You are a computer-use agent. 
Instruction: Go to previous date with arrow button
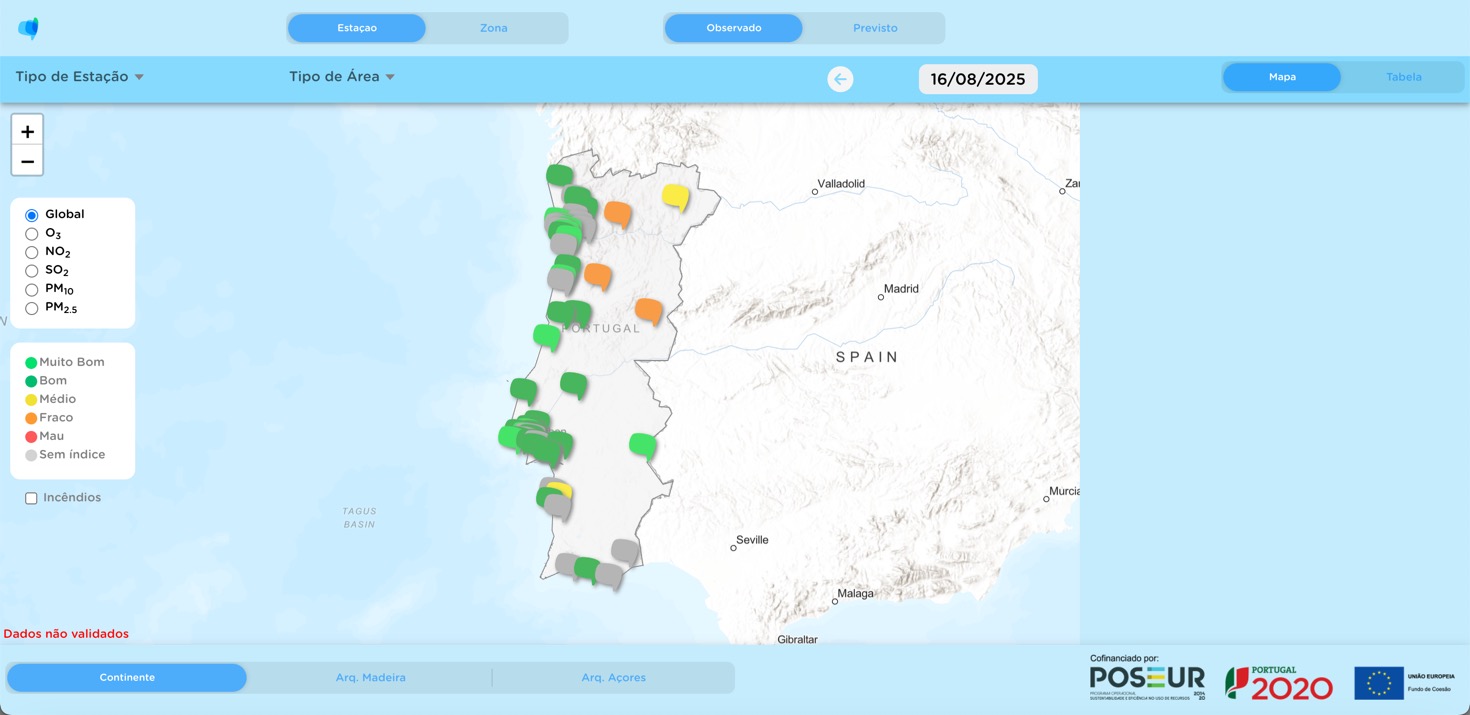[x=840, y=79]
